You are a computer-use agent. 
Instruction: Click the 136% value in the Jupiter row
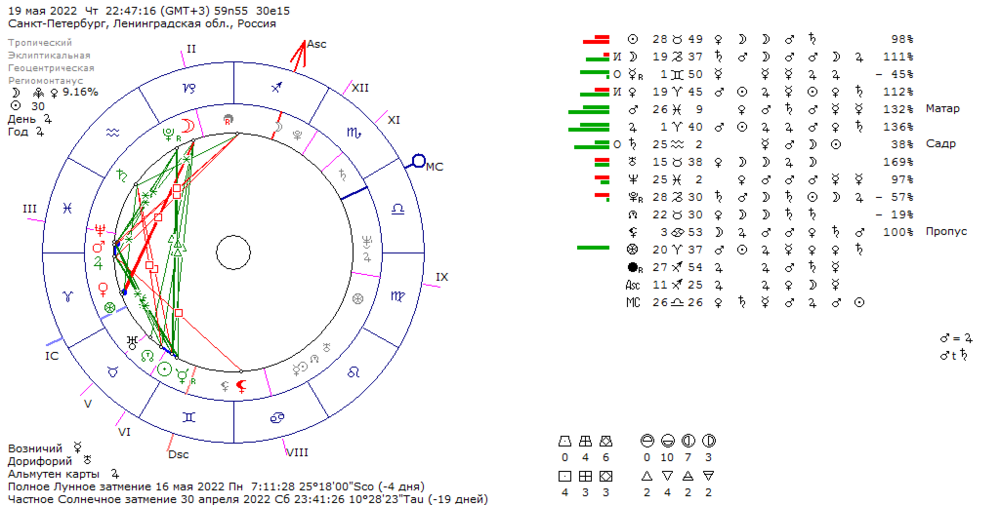click(898, 127)
